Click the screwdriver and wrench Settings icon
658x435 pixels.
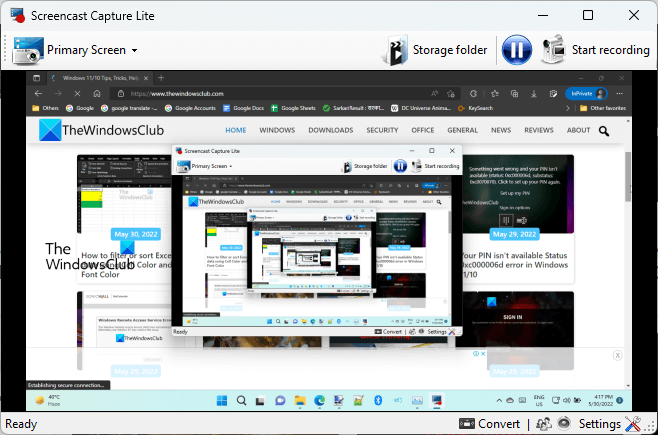pyautogui.click(x=633, y=424)
